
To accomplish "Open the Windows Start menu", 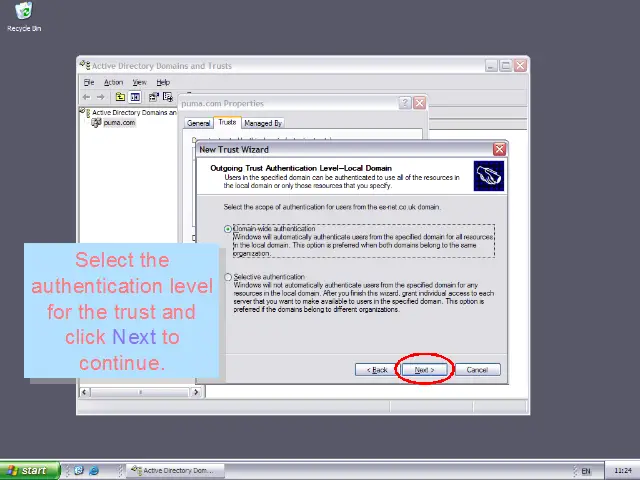I will 29,471.
